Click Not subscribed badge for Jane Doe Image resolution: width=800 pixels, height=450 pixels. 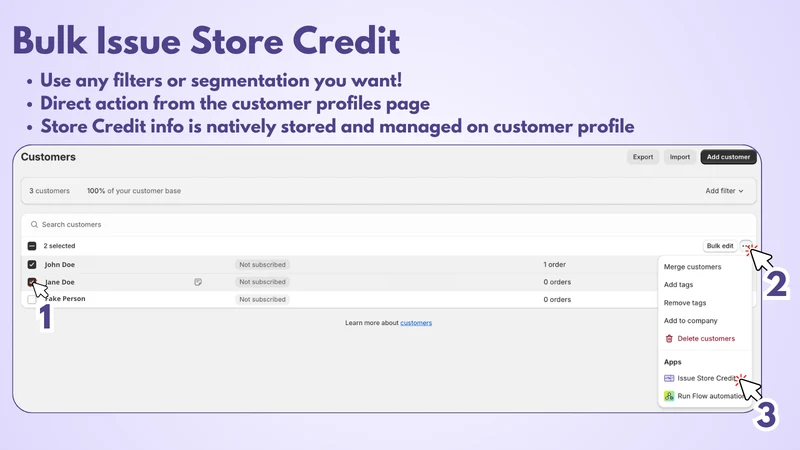click(262, 282)
